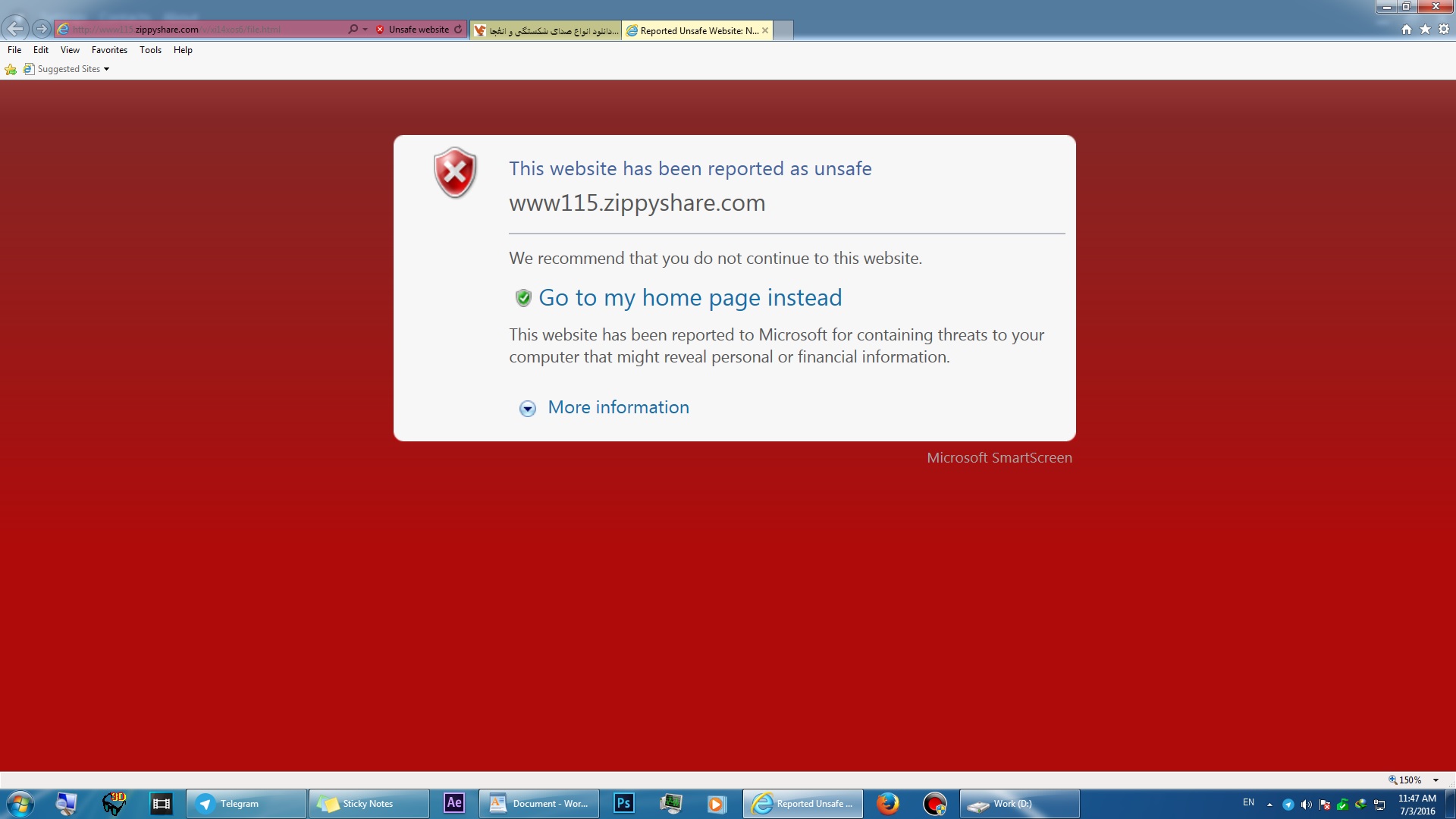Click the browser Forward arrow button
This screenshot has height=819, width=1456.
click(42, 29)
